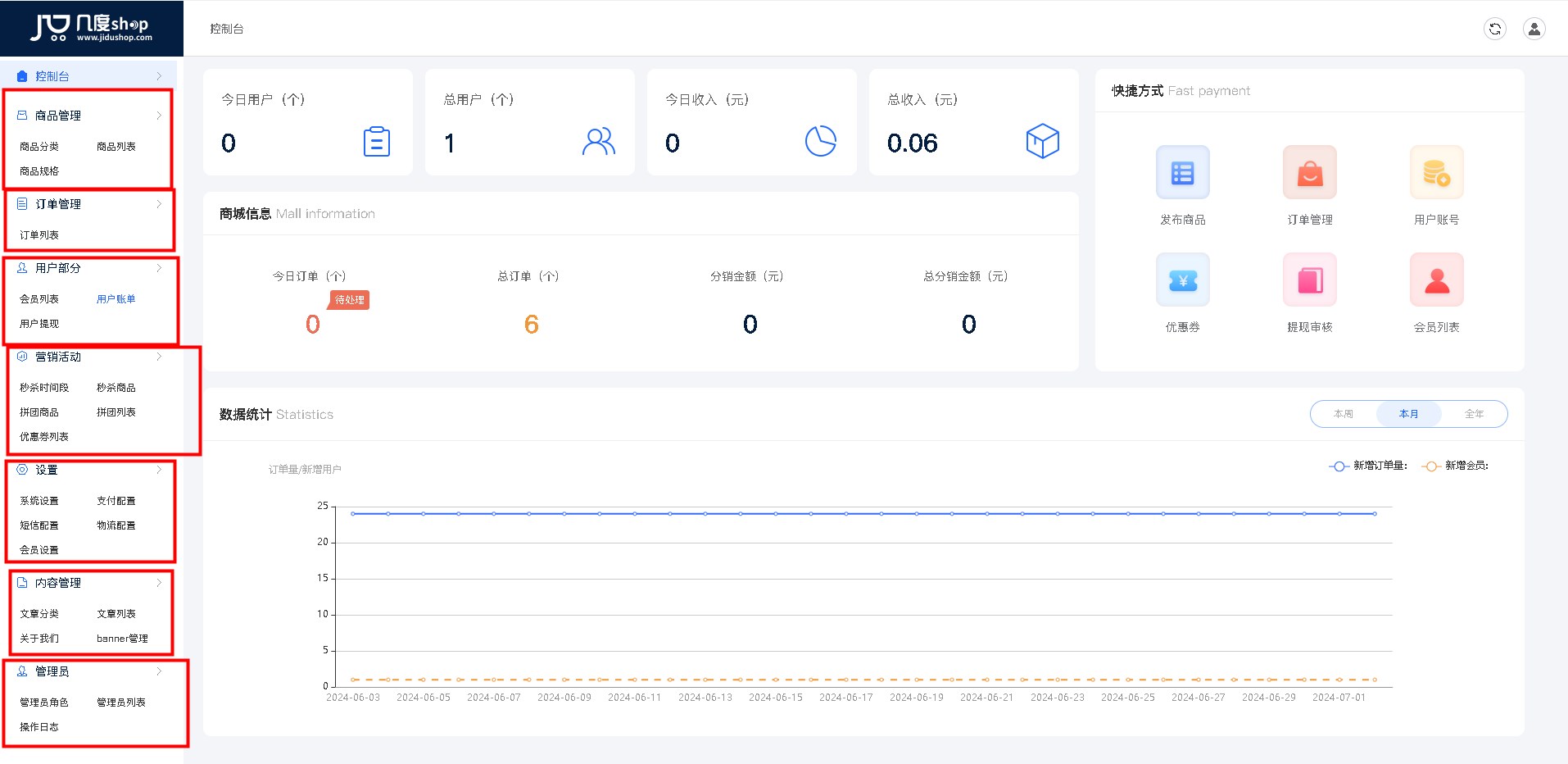Open 文章分类 menu item

pos(39,614)
